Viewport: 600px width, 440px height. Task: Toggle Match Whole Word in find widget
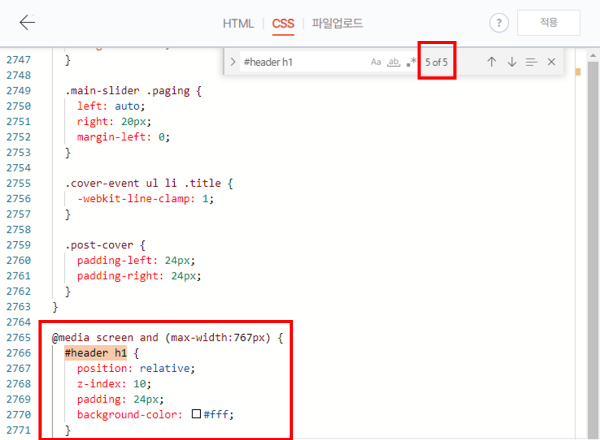393,62
